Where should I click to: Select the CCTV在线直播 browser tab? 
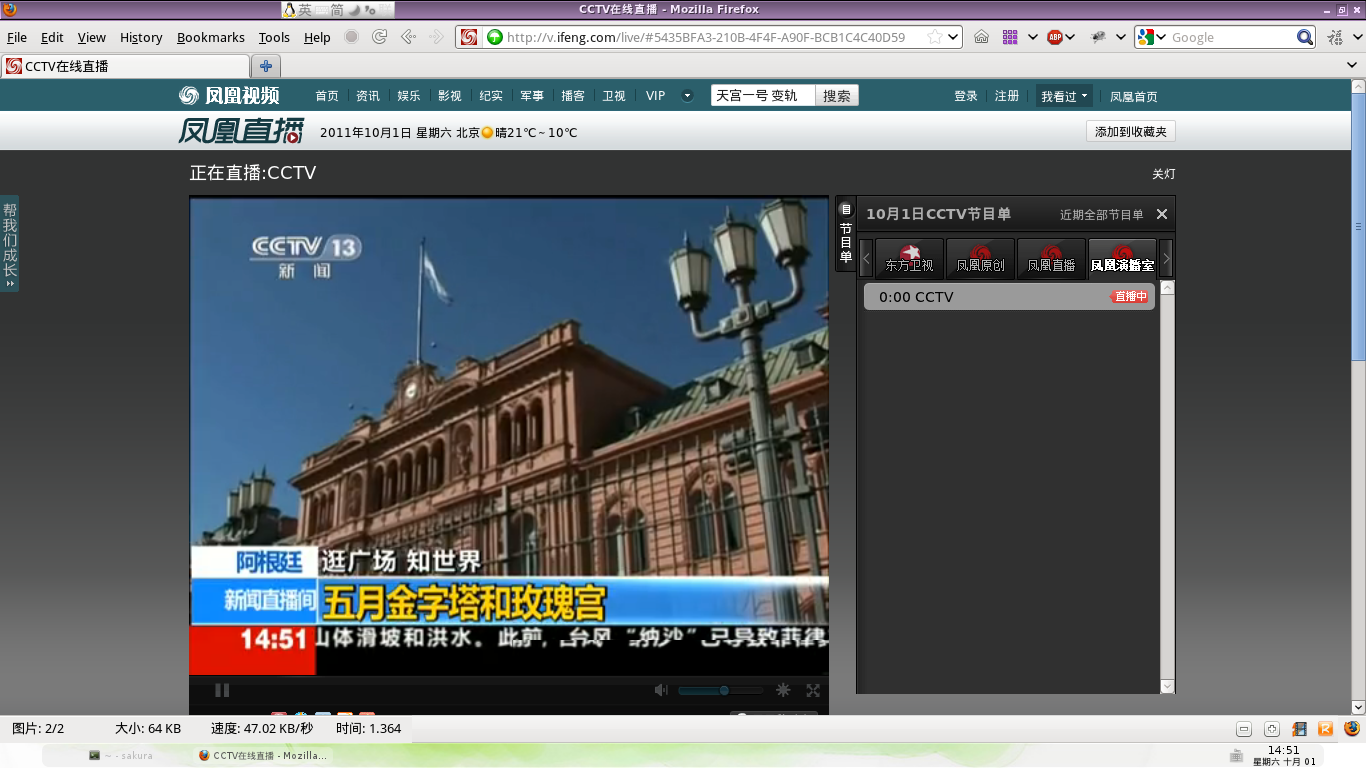pos(126,66)
